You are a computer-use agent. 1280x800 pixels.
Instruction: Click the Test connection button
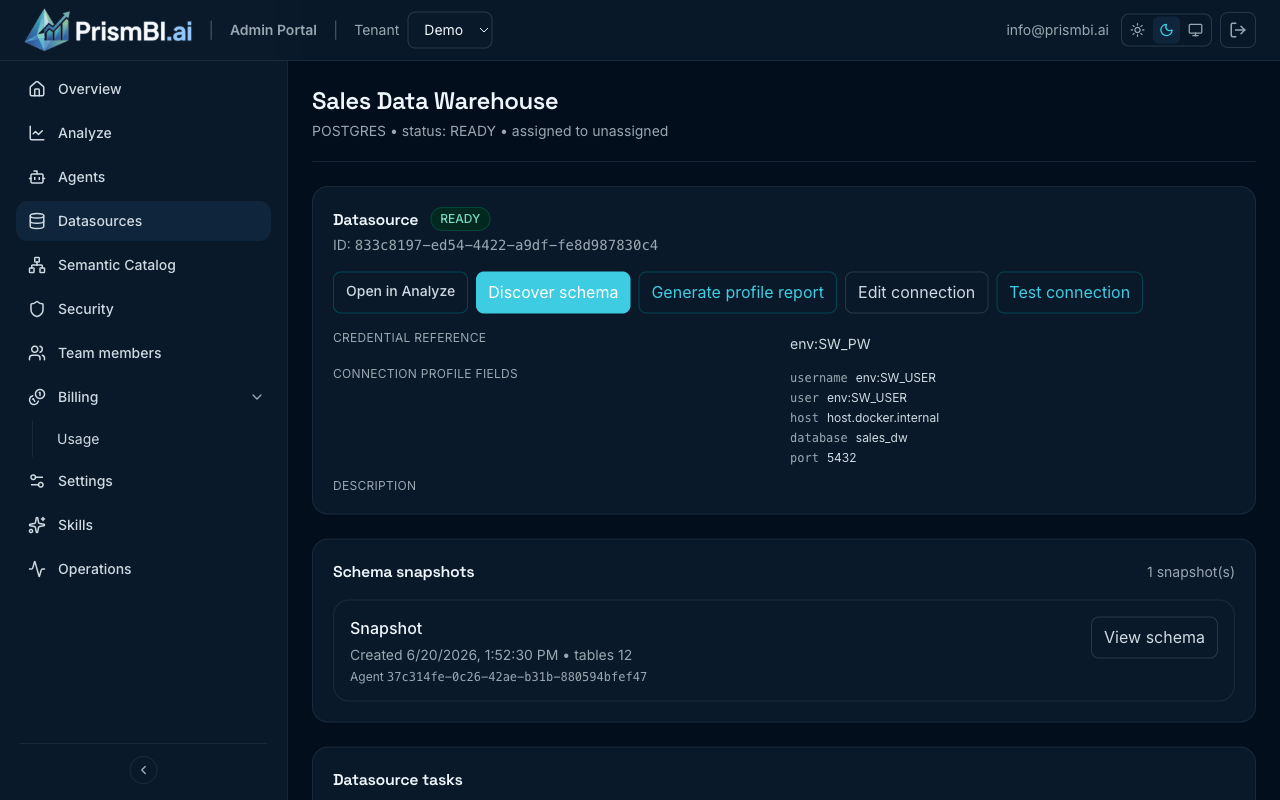click(x=1069, y=292)
